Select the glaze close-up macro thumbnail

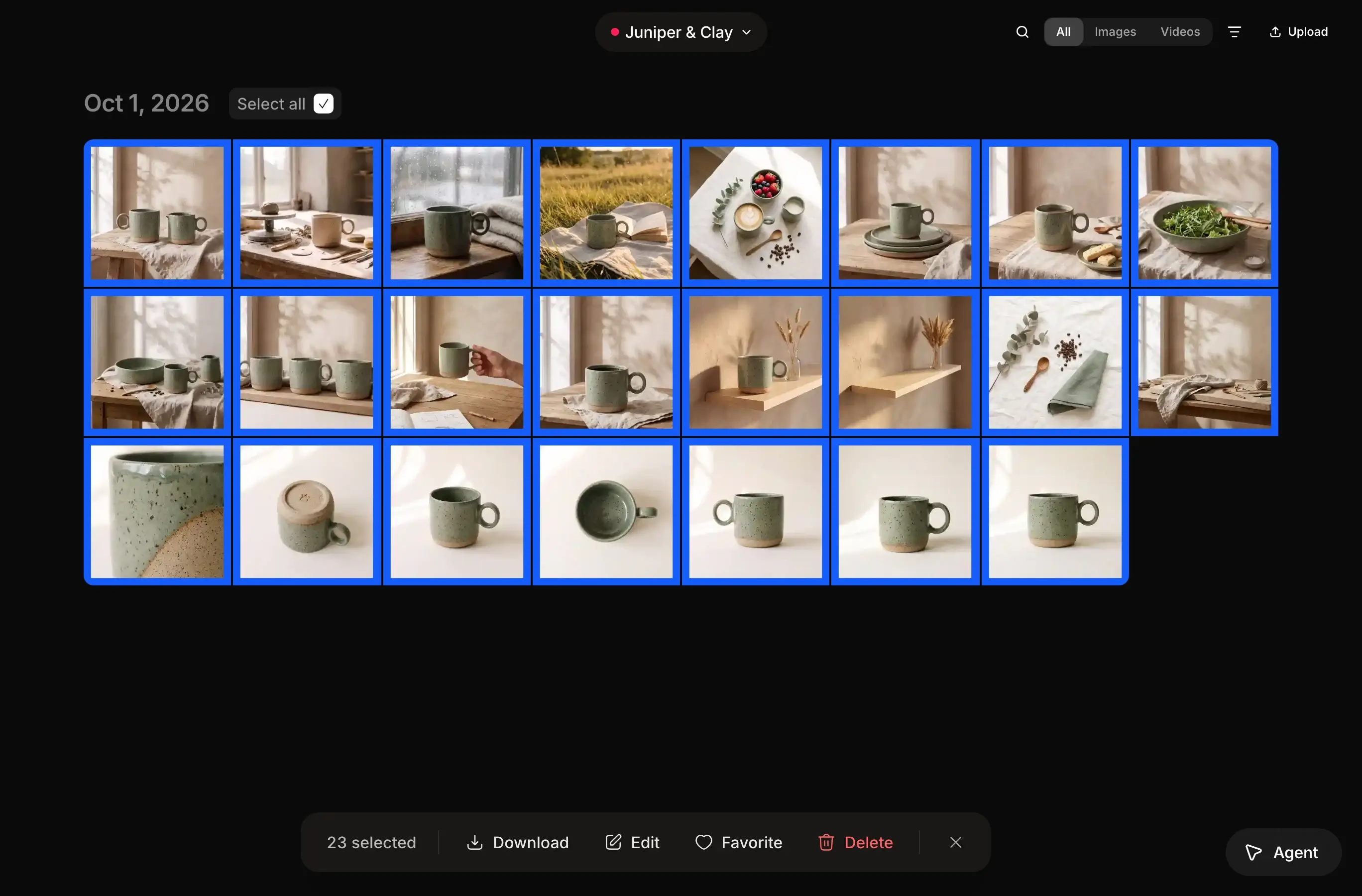click(157, 512)
